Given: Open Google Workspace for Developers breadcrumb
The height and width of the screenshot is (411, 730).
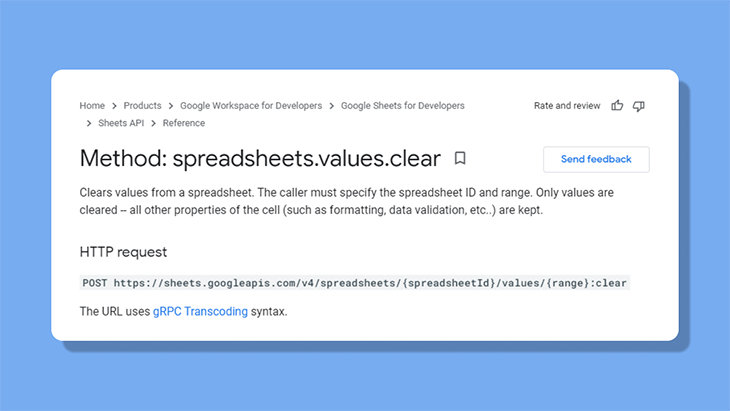Looking at the screenshot, I should tap(251, 106).
